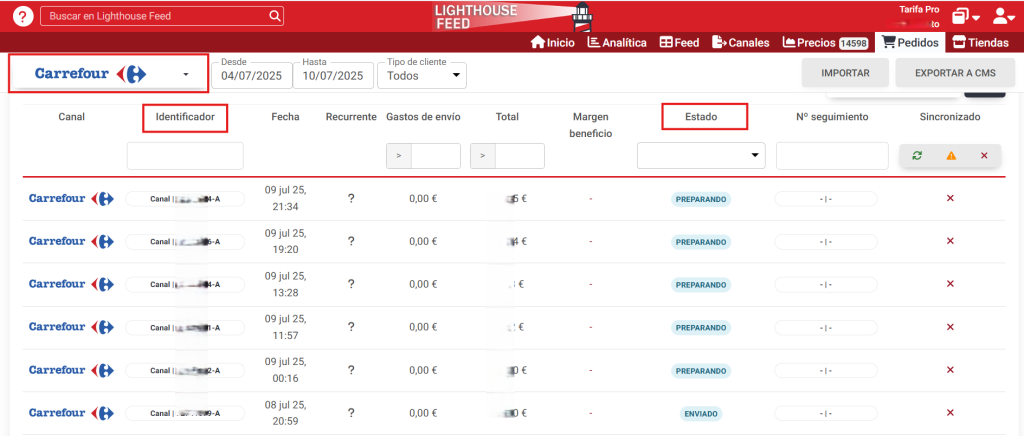
Task: Open order identifier dated 09 jul 13:28
Action: pos(185,284)
